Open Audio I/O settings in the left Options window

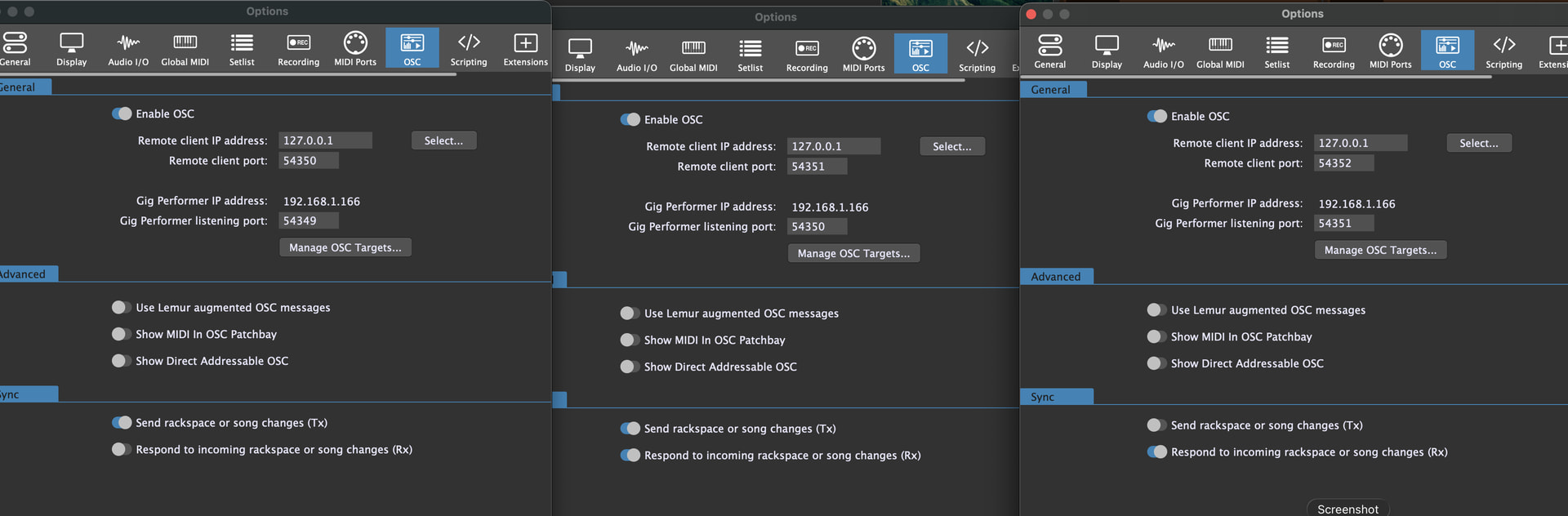128,49
